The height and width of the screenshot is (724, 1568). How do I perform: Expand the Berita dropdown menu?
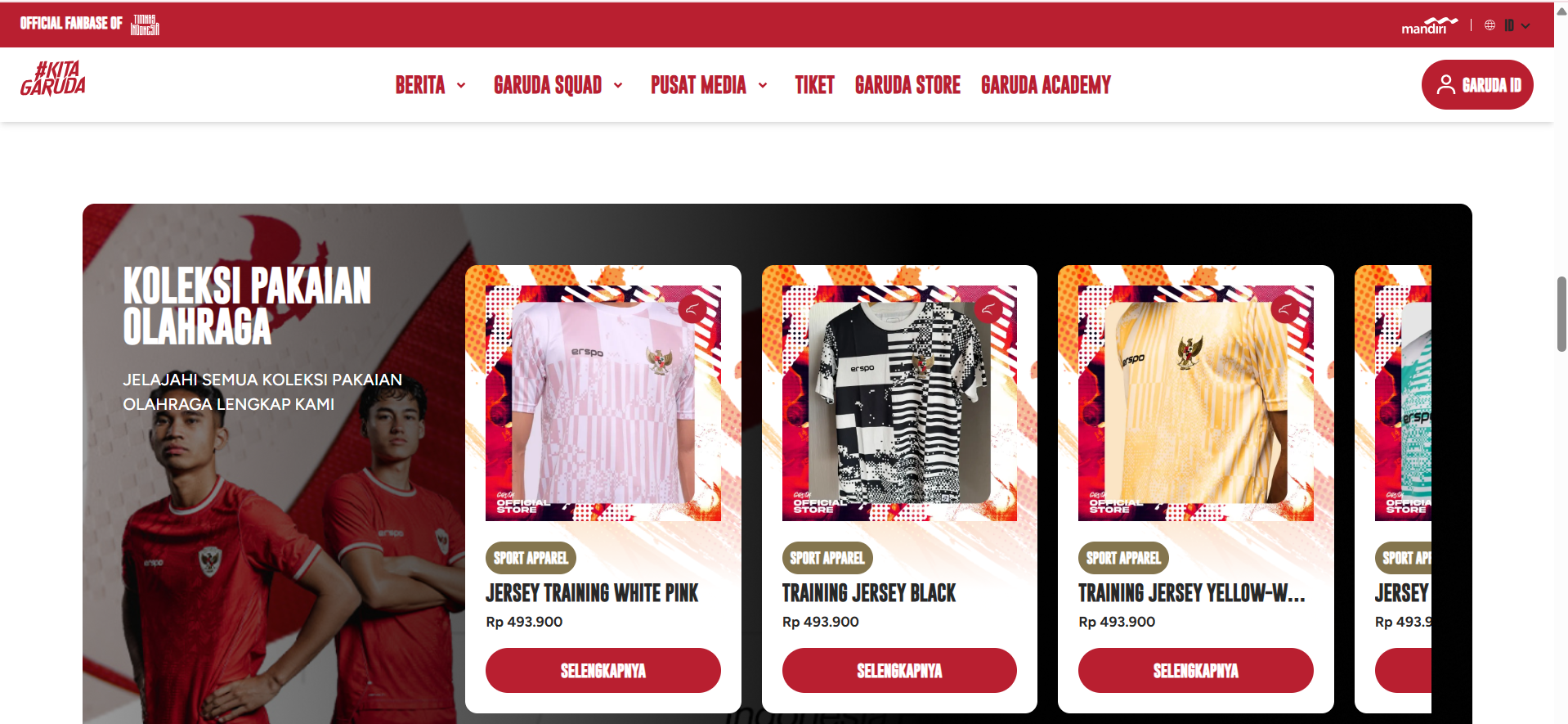pos(461,85)
